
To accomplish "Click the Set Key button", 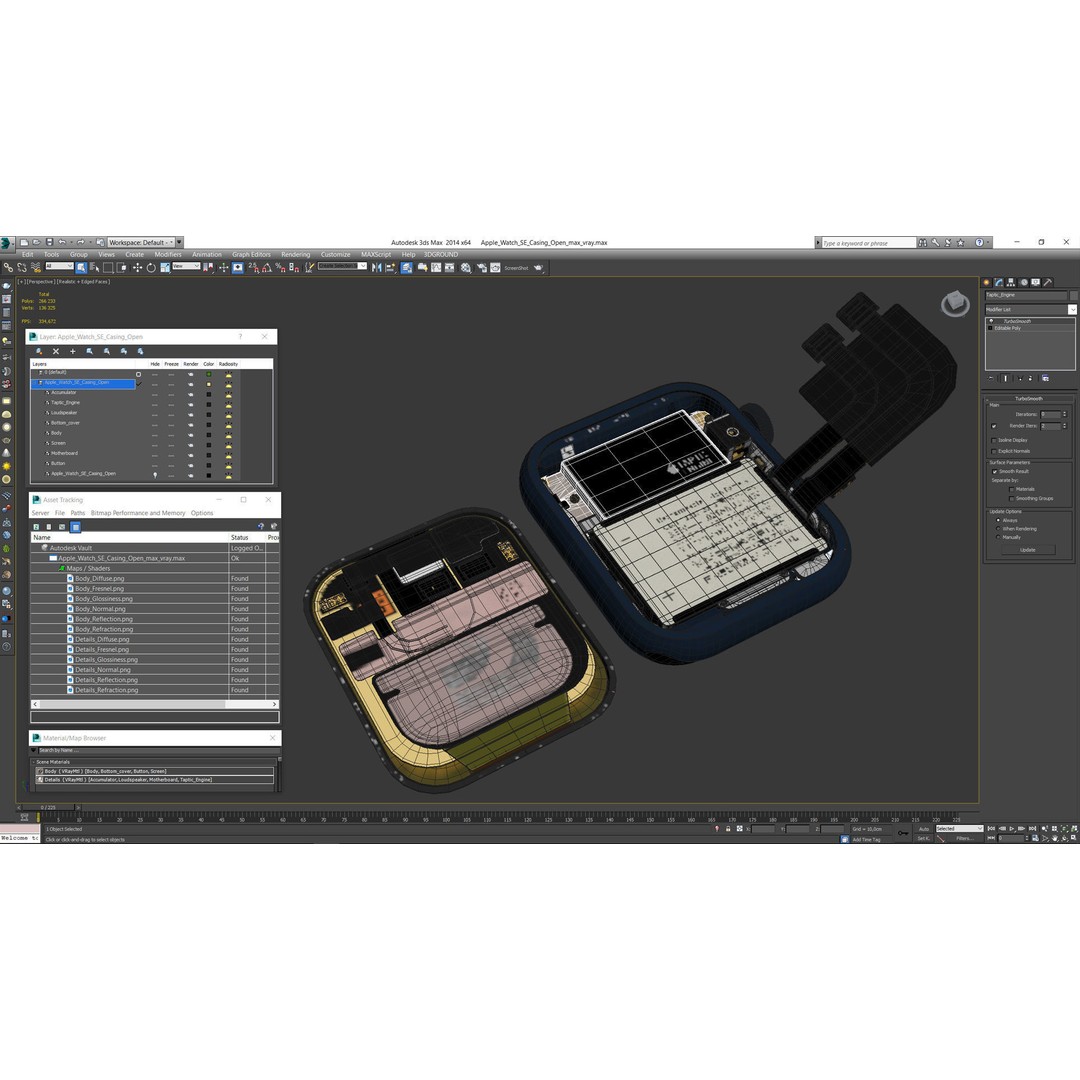I will coord(924,838).
